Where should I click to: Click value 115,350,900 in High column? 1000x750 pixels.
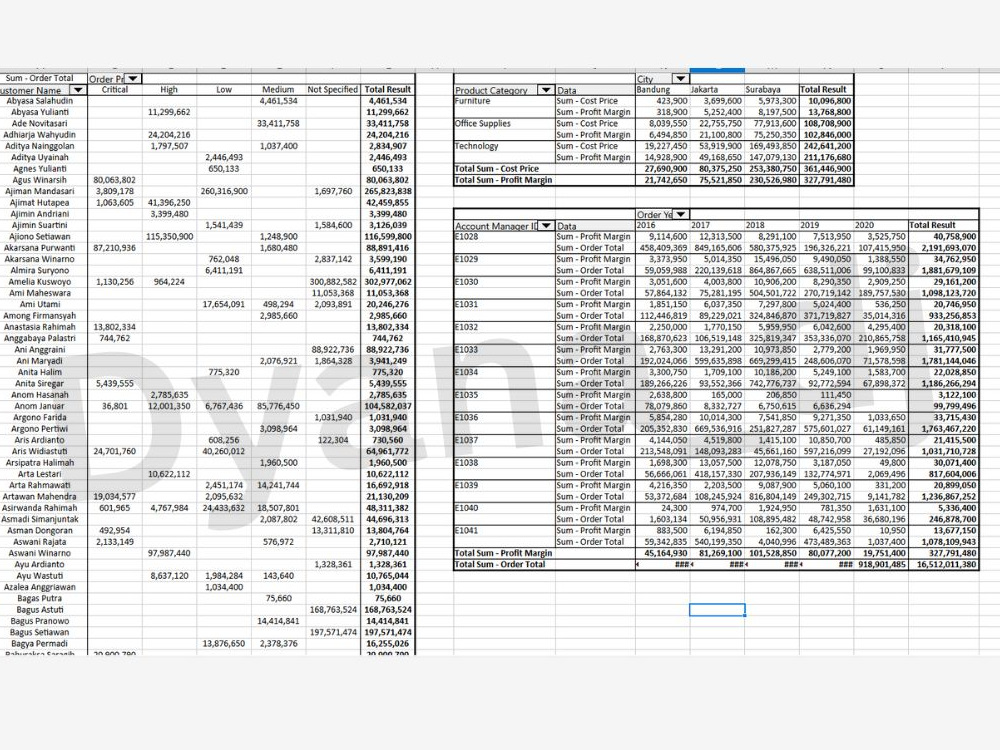(x=169, y=237)
